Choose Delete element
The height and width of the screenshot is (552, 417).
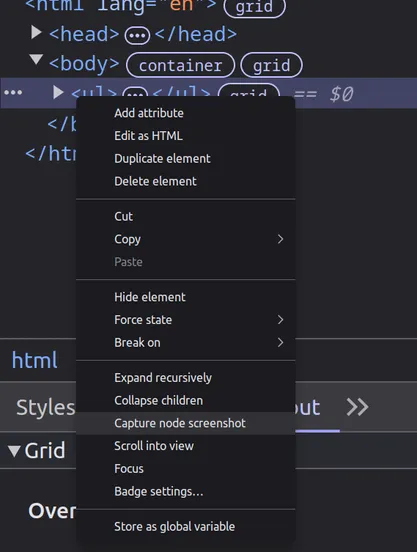tap(185, 181)
